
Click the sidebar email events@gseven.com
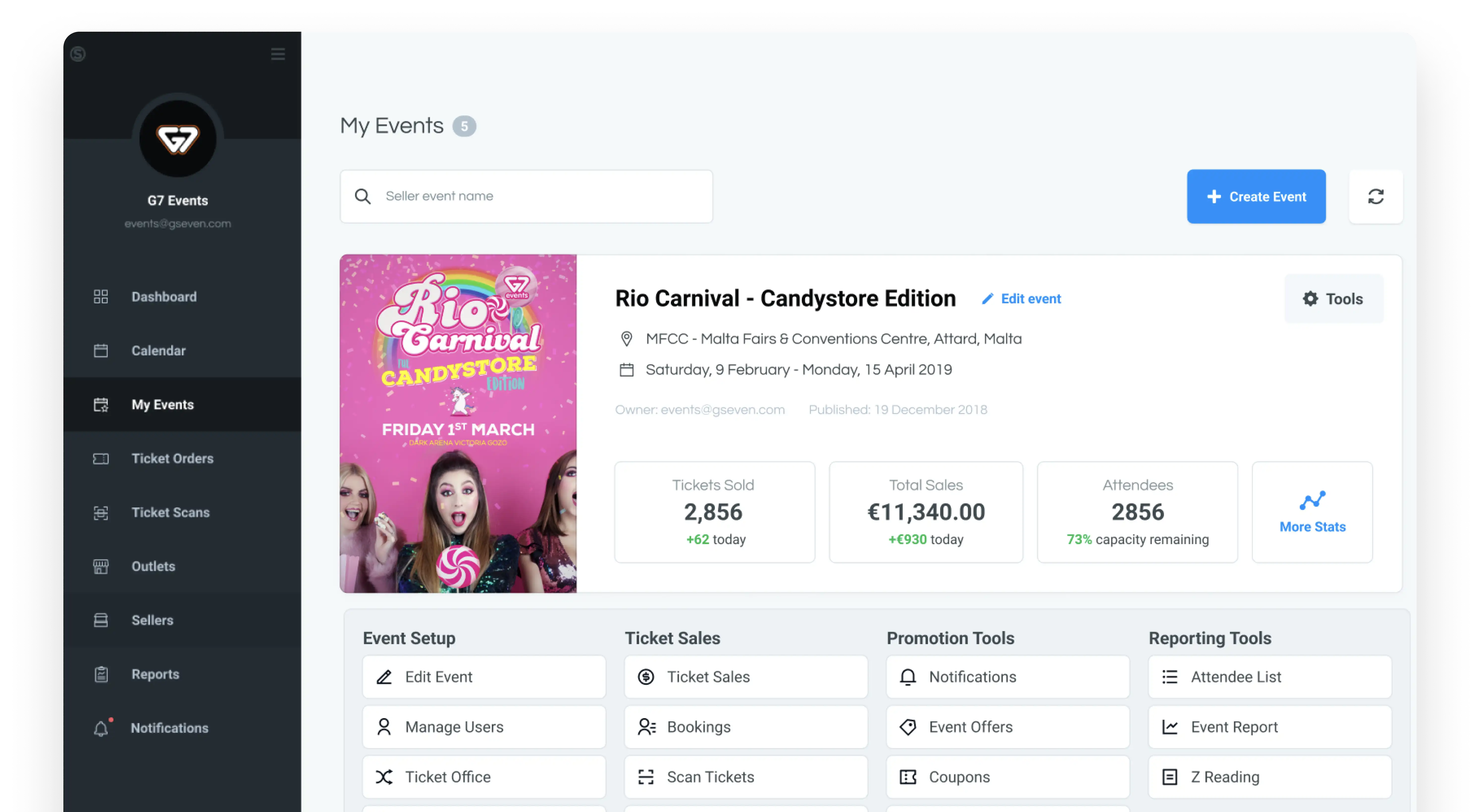tap(178, 224)
